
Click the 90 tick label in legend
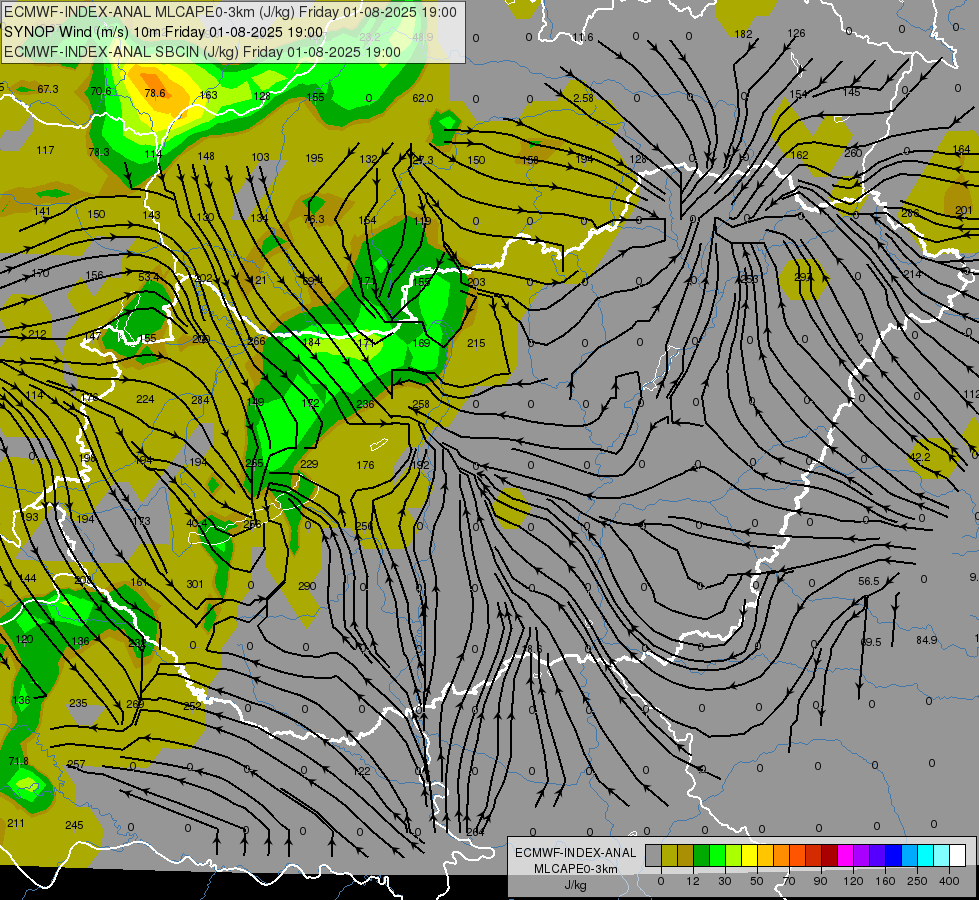pos(820,881)
